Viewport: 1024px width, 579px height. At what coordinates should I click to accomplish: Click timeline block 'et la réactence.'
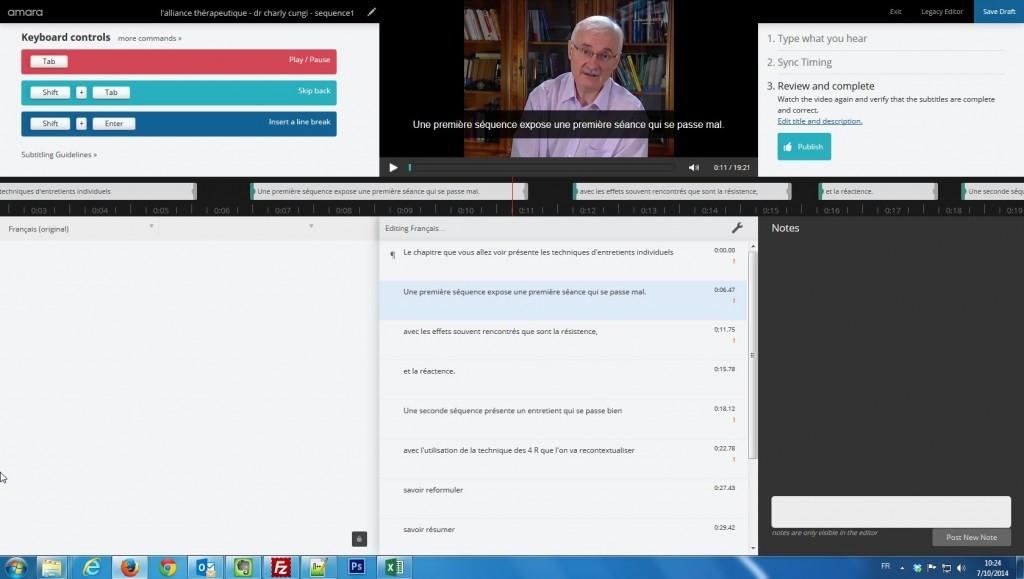[x=878, y=191]
